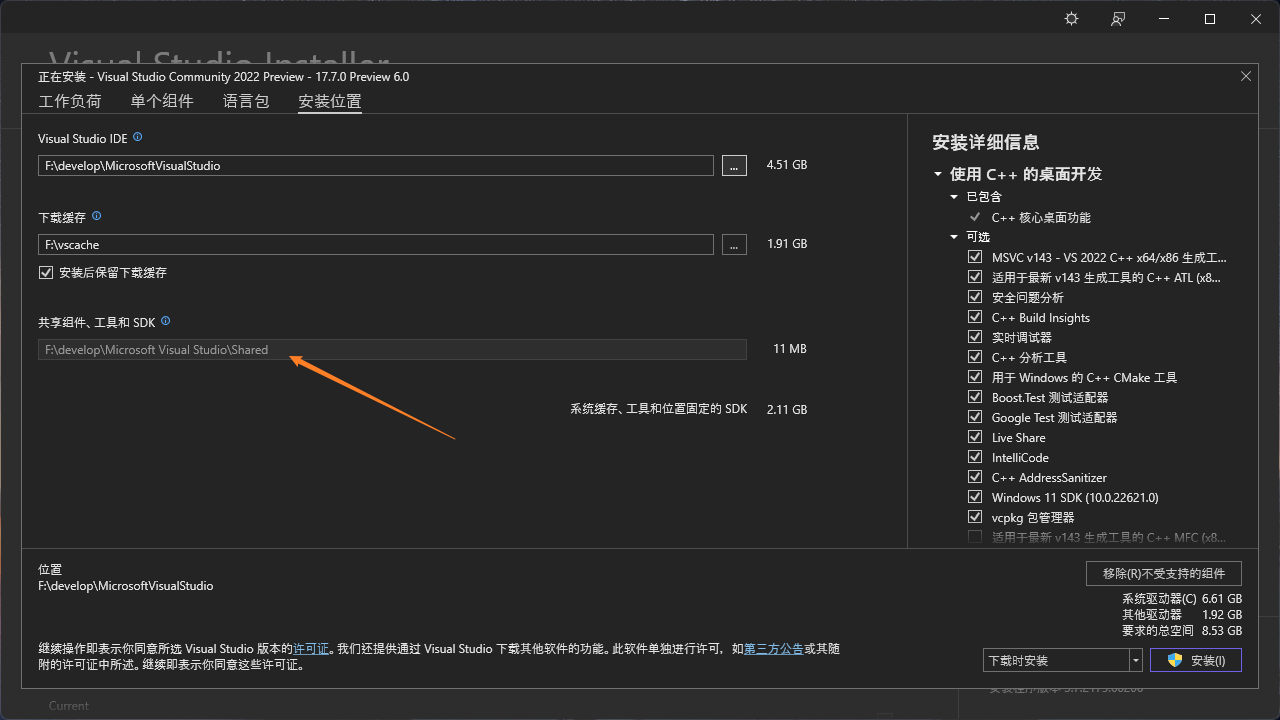This screenshot has width=1280, height=720.
Task: Click the Visual Studio IDE path field
Action: point(376,166)
